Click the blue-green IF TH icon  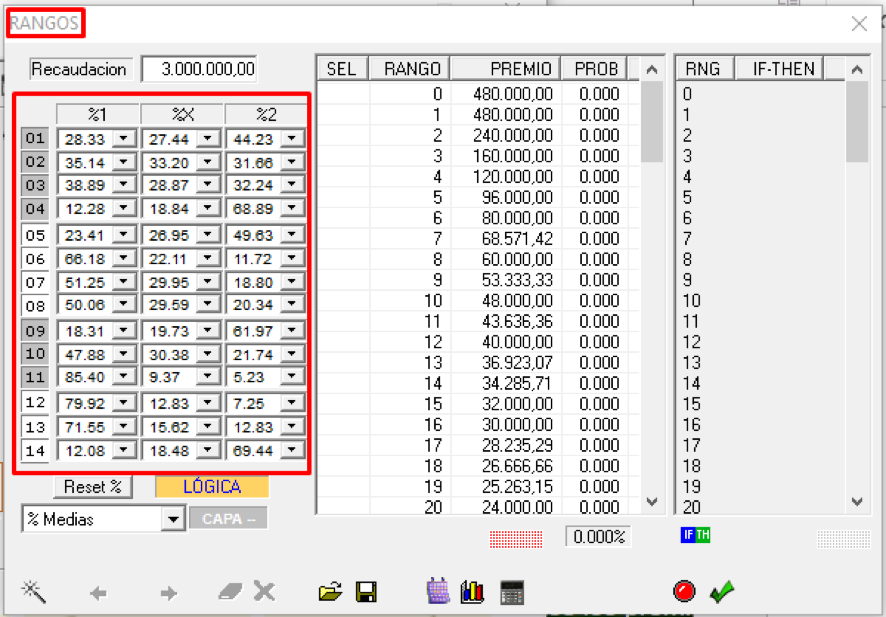point(695,536)
